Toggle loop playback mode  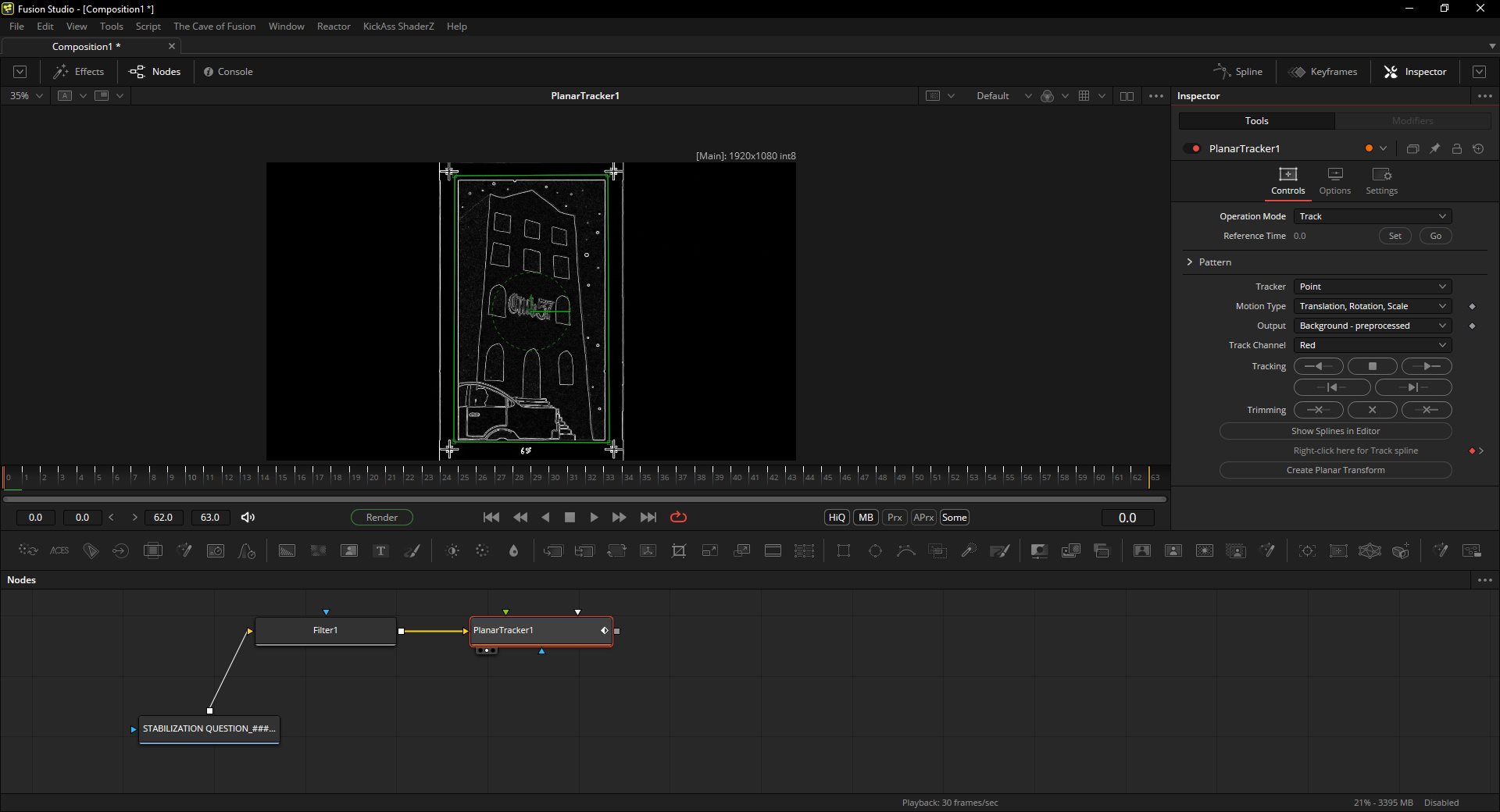pos(678,518)
